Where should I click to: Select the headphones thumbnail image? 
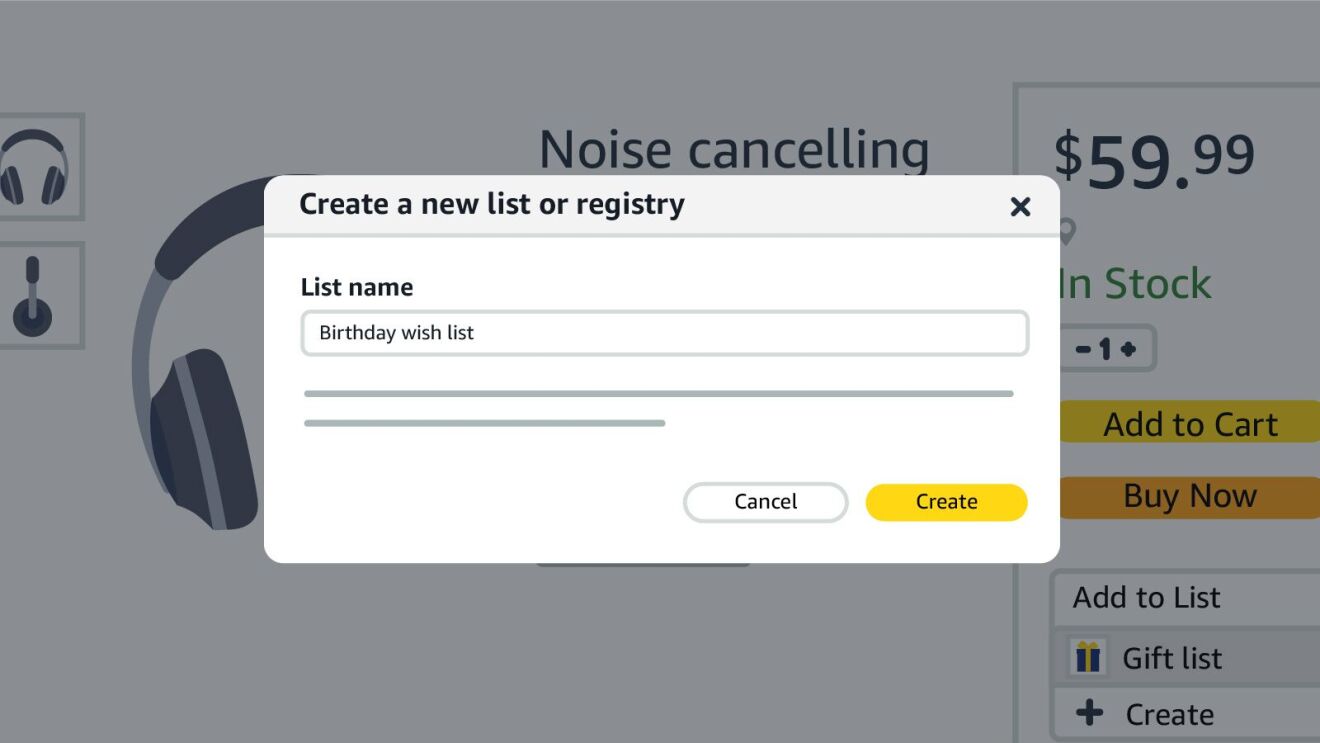(x=34, y=166)
